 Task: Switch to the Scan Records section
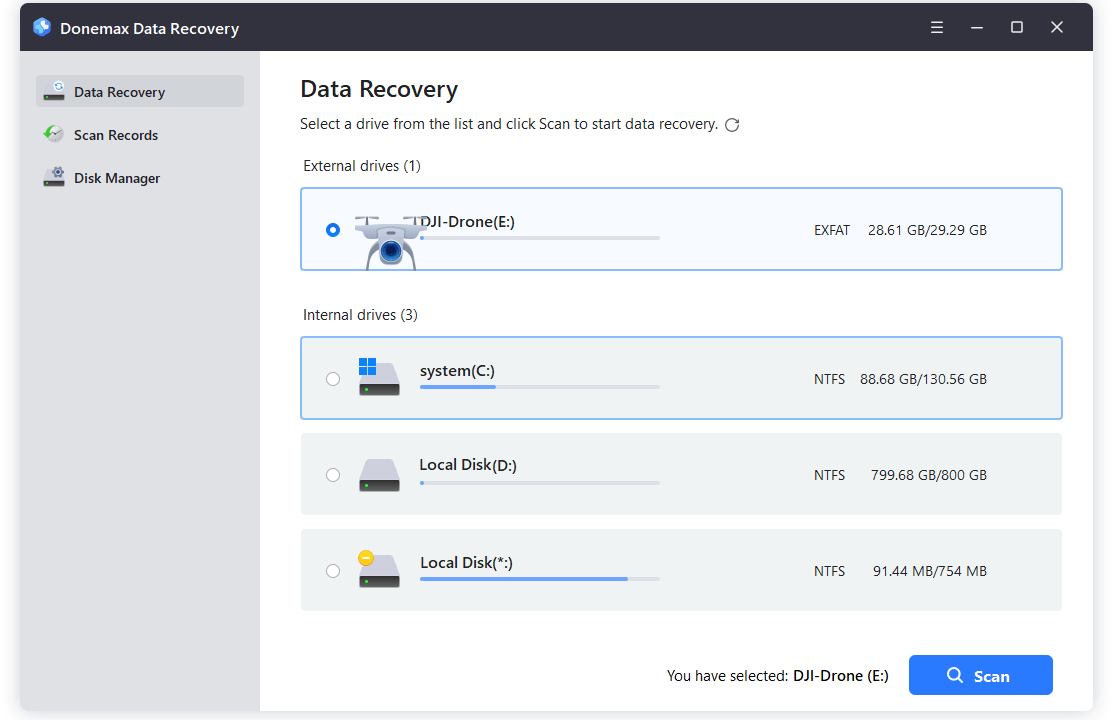(115, 134)
